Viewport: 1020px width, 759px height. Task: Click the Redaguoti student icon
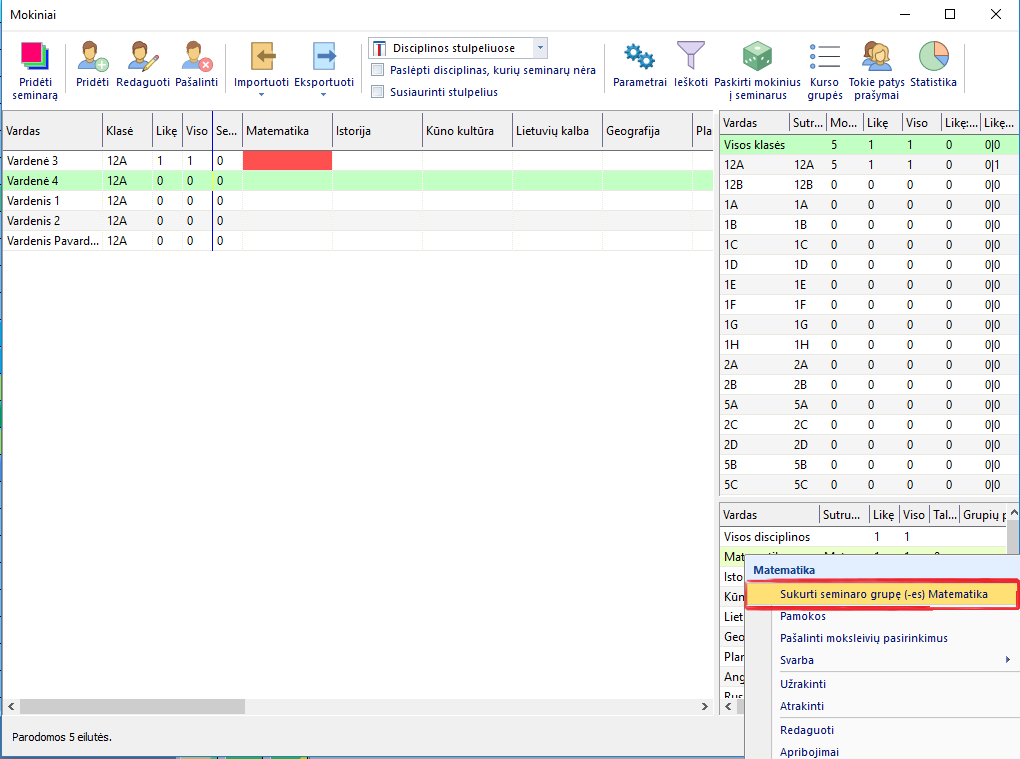[143, 57]
